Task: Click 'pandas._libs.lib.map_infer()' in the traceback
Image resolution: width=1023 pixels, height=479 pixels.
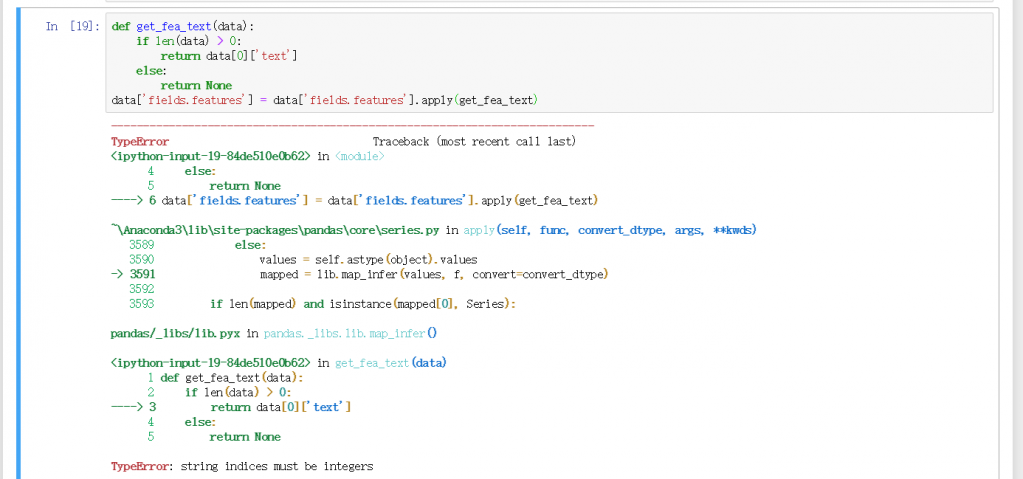Action: (x=350, y=333)
